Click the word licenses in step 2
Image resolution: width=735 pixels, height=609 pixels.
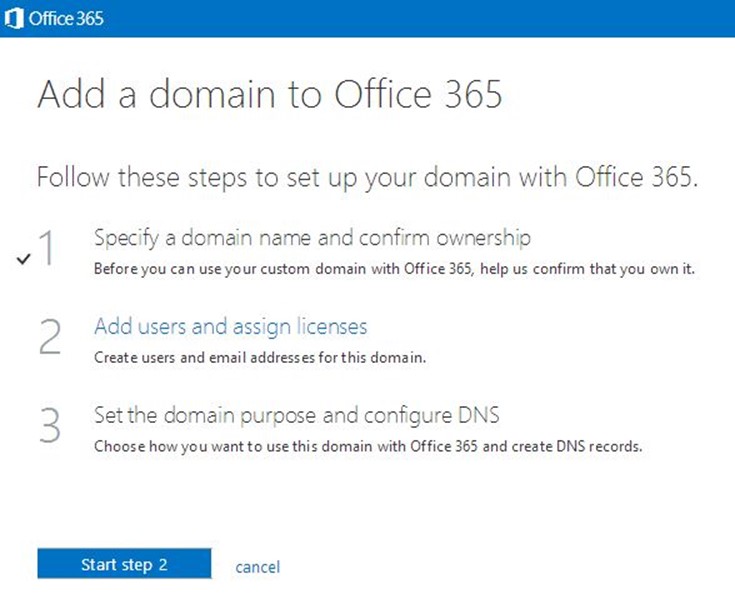coord(329,327)
